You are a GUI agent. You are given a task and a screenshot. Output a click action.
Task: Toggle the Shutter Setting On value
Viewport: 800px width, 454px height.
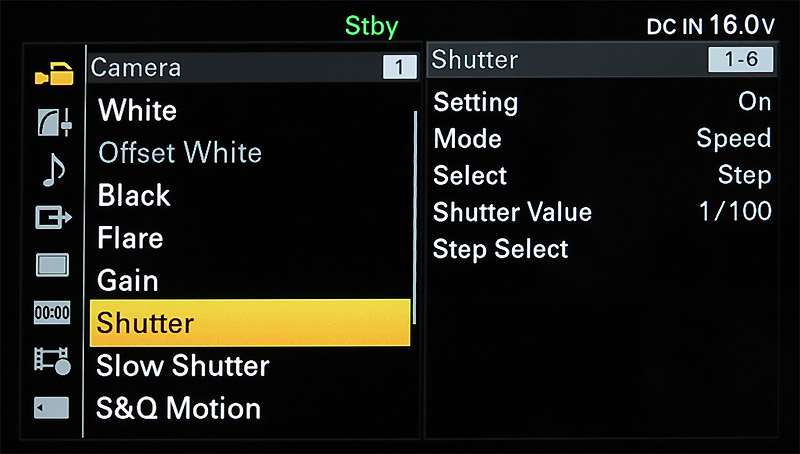pyautogui.click(x=754, y=102)
